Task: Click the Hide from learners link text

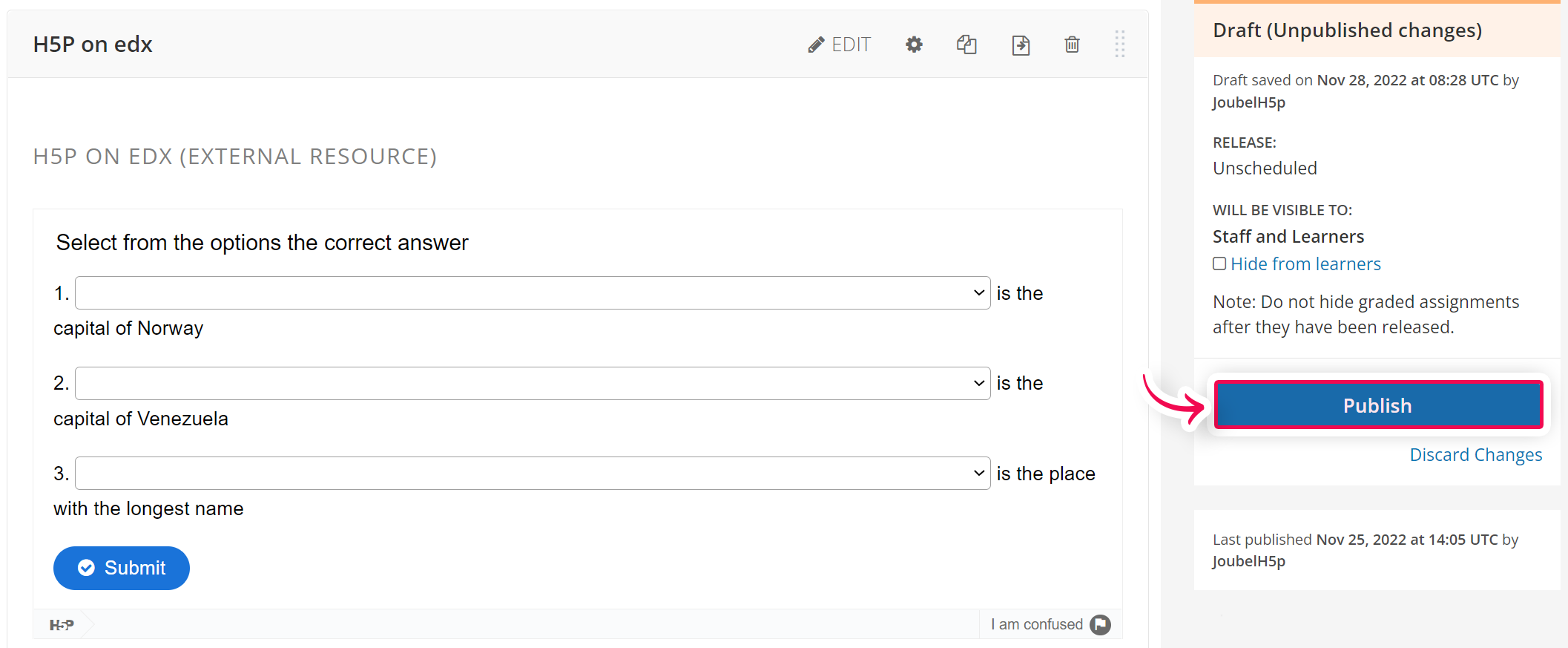Action: pos(1305,264)
